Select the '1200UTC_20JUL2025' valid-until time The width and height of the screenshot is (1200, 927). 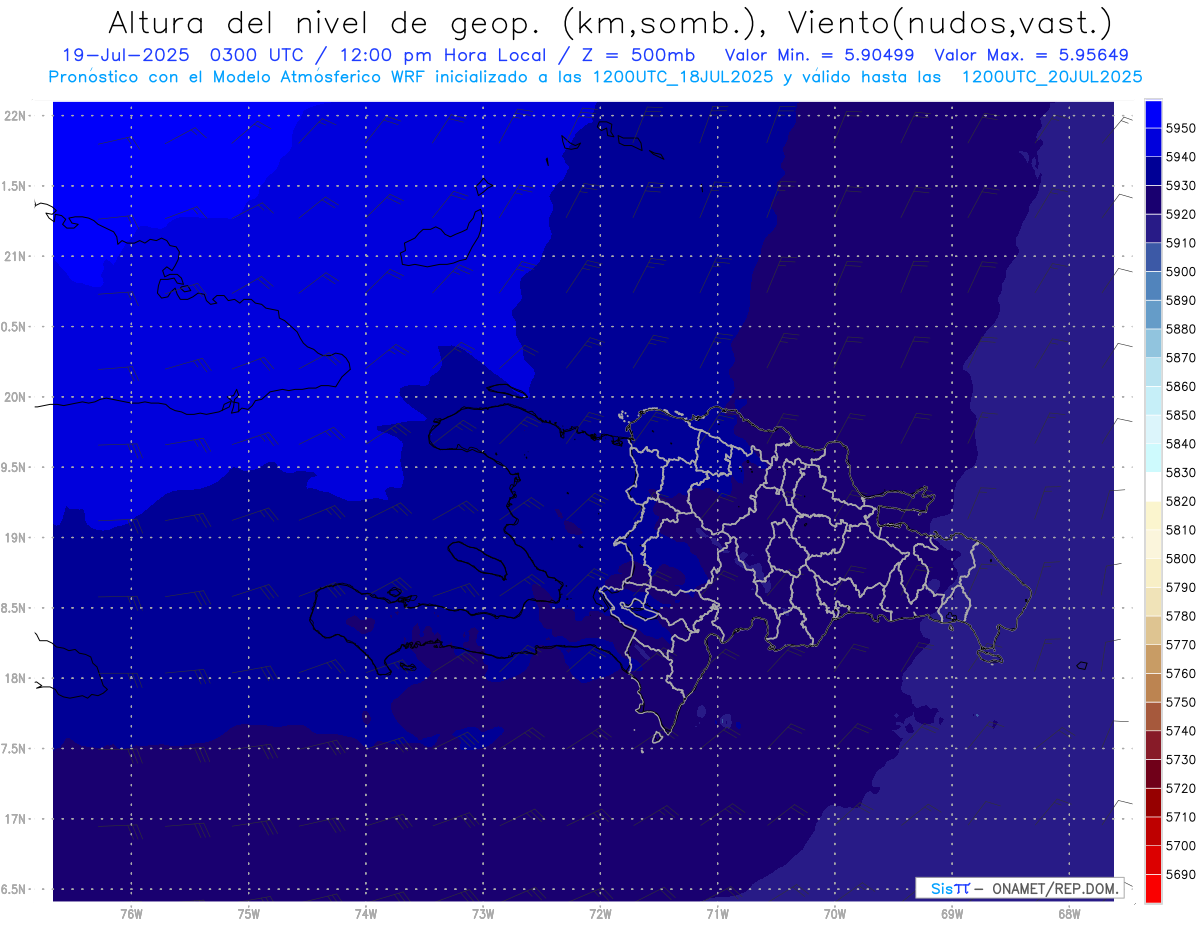[1052, 76]
